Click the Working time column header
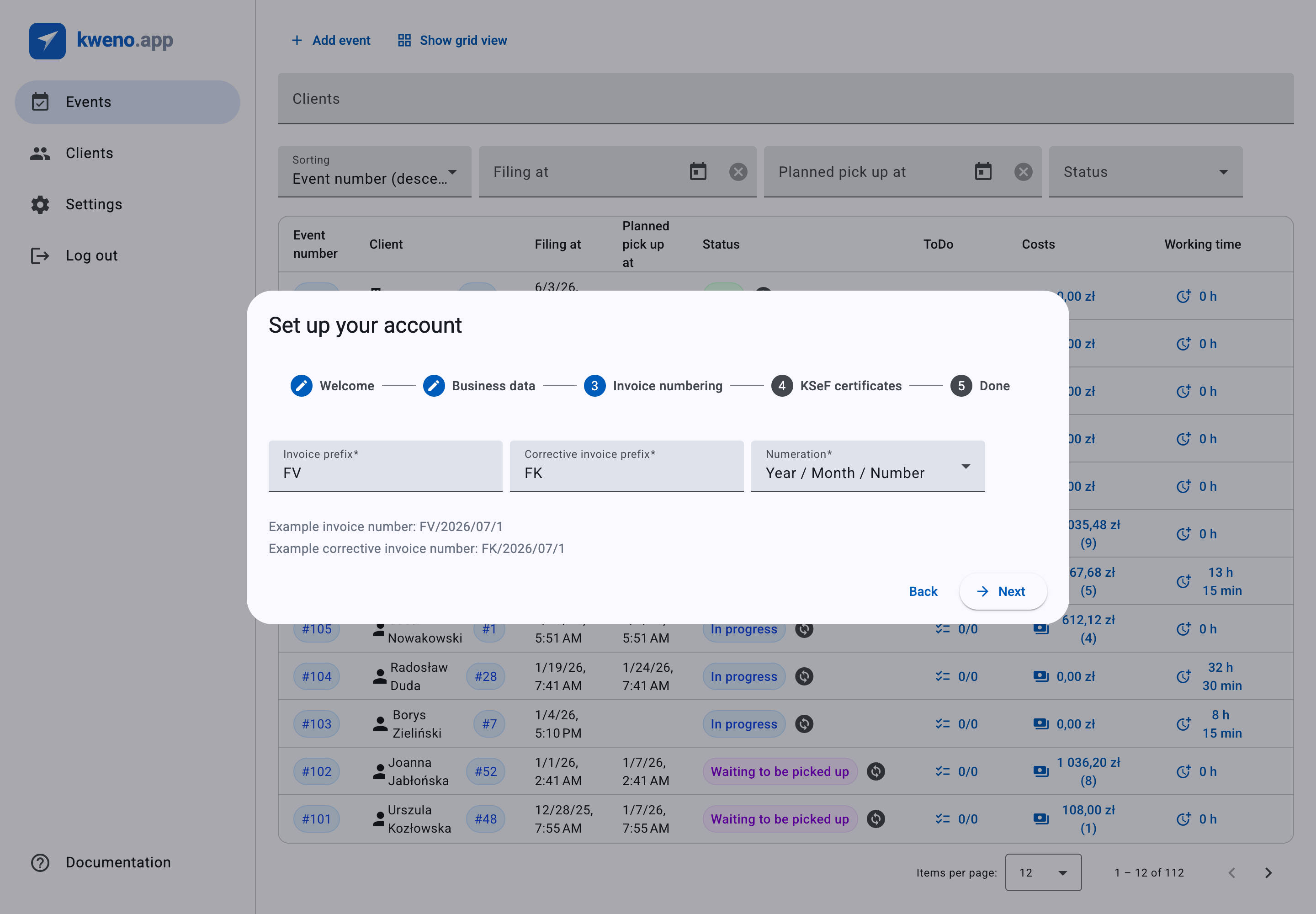 (x=1202, y=244)
